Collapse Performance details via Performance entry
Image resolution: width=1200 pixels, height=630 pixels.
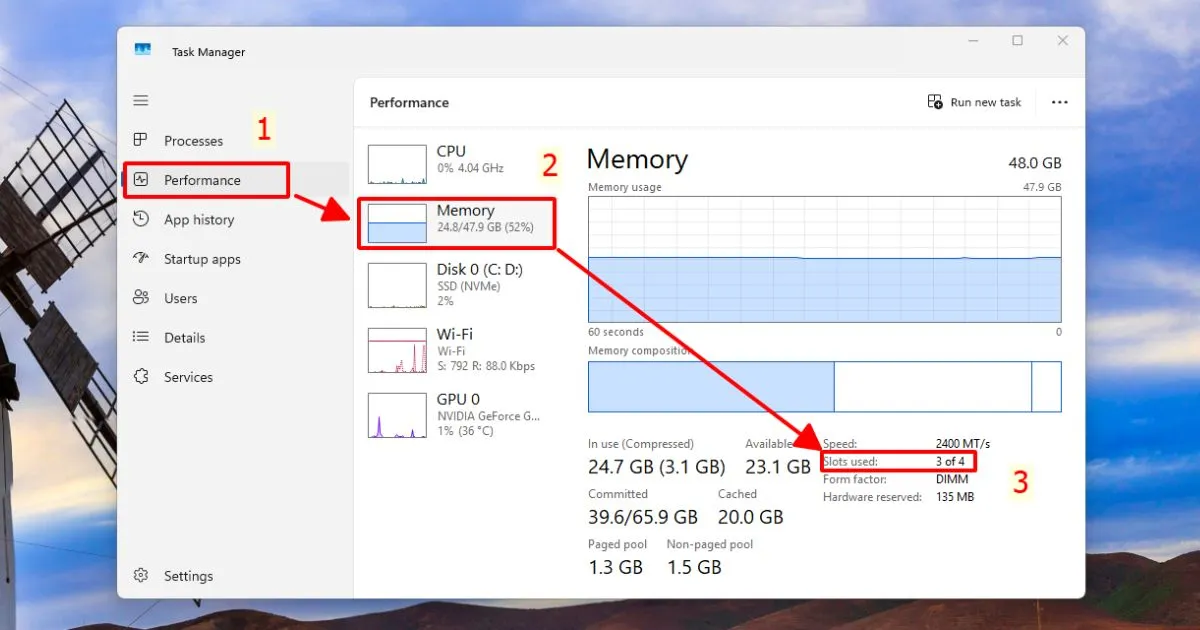point(203,180)
